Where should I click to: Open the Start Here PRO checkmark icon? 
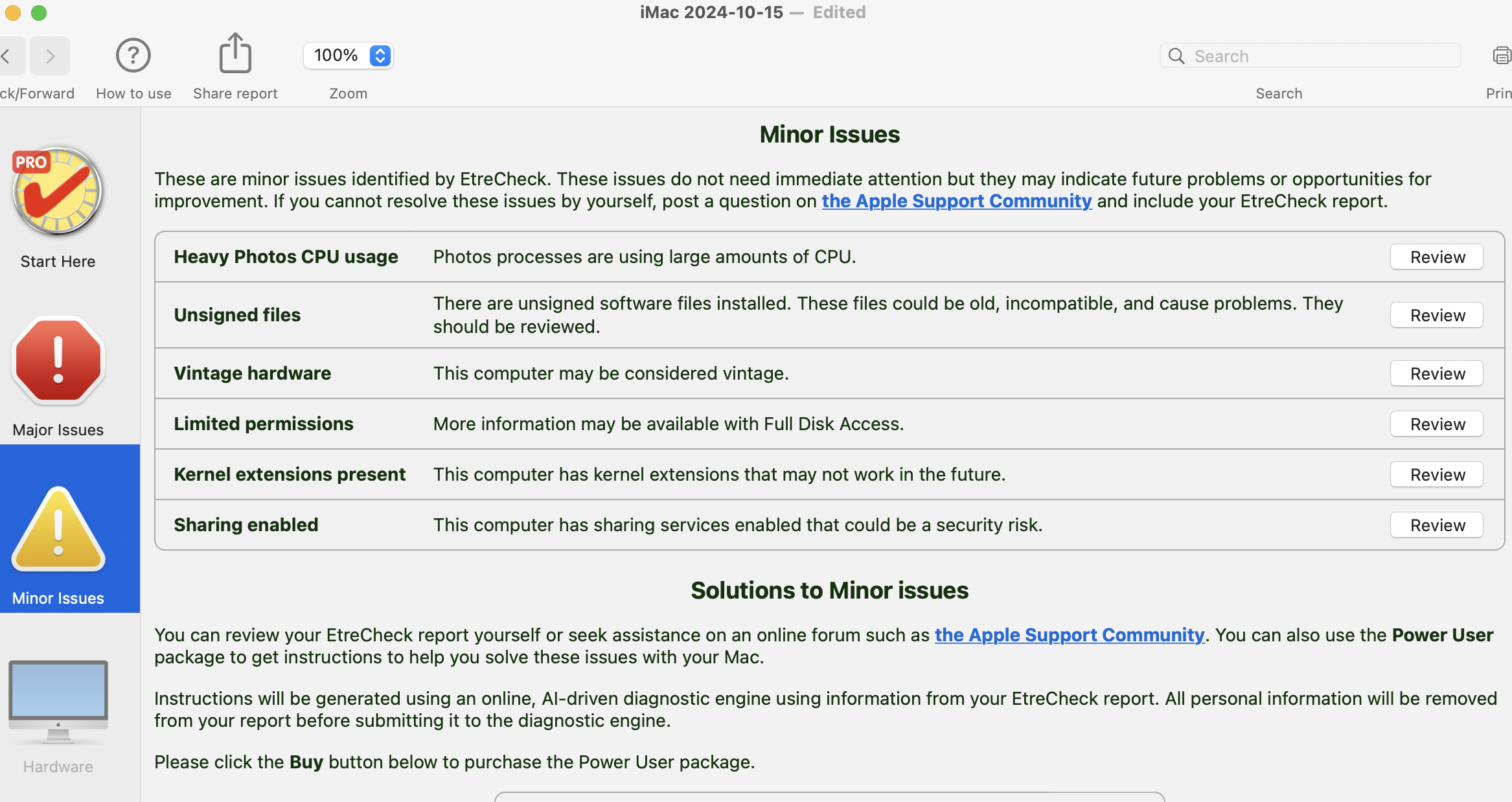58,192
